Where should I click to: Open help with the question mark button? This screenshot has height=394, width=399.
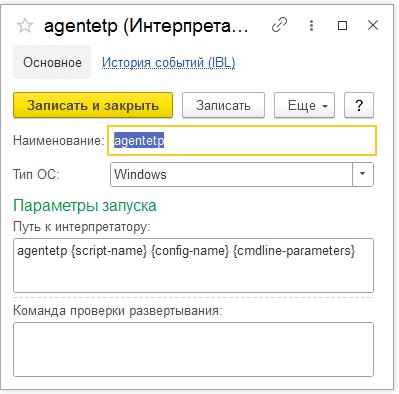[359, 105]
